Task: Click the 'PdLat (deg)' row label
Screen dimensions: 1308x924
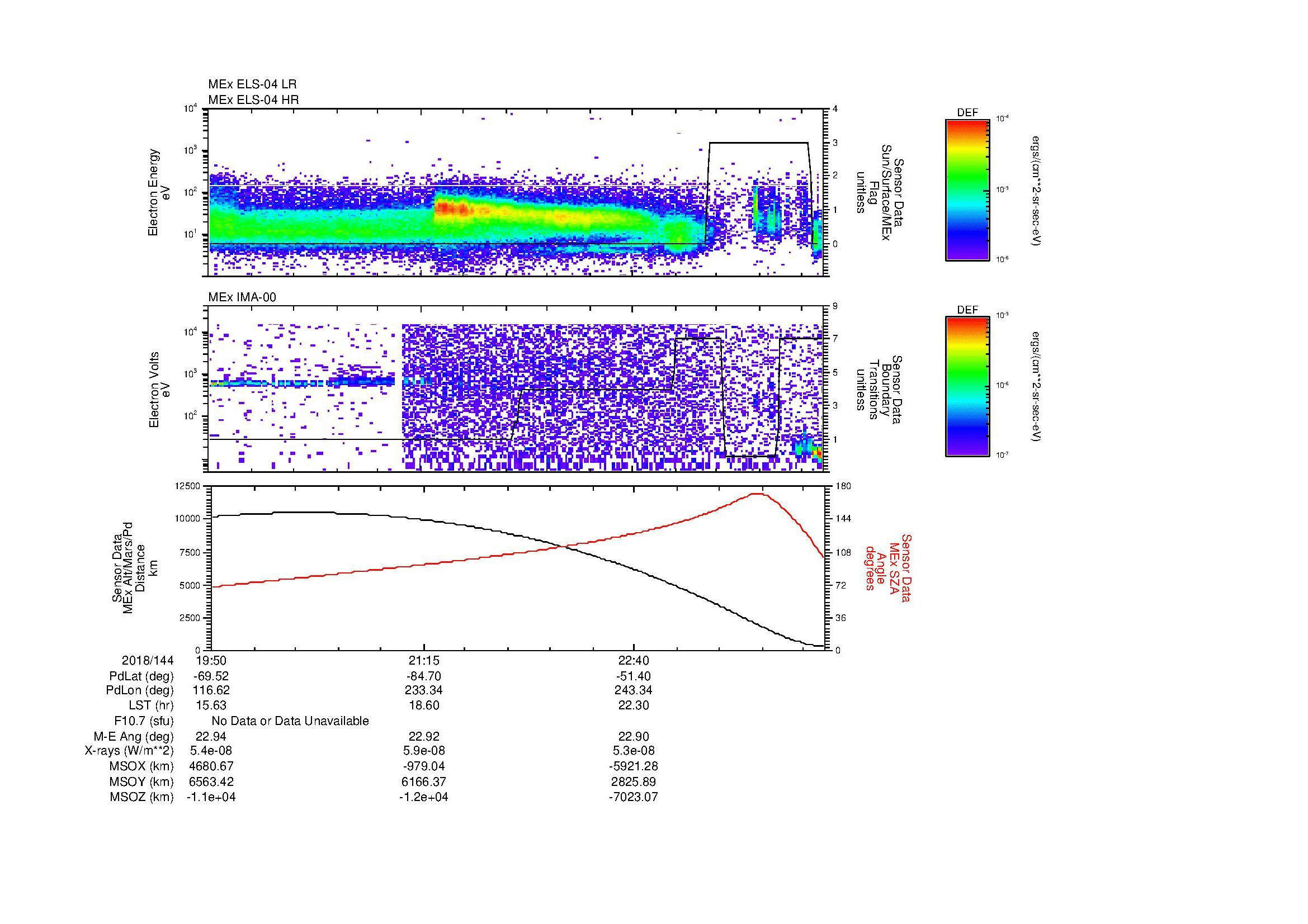Action: (141, 676)
